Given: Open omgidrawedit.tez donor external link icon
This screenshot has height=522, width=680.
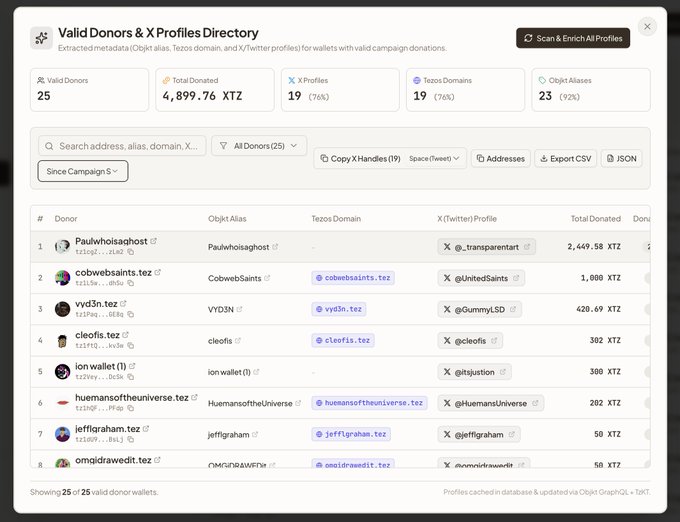Looking at the screenshot, I should pyautogui.click(x=157, y=459).
